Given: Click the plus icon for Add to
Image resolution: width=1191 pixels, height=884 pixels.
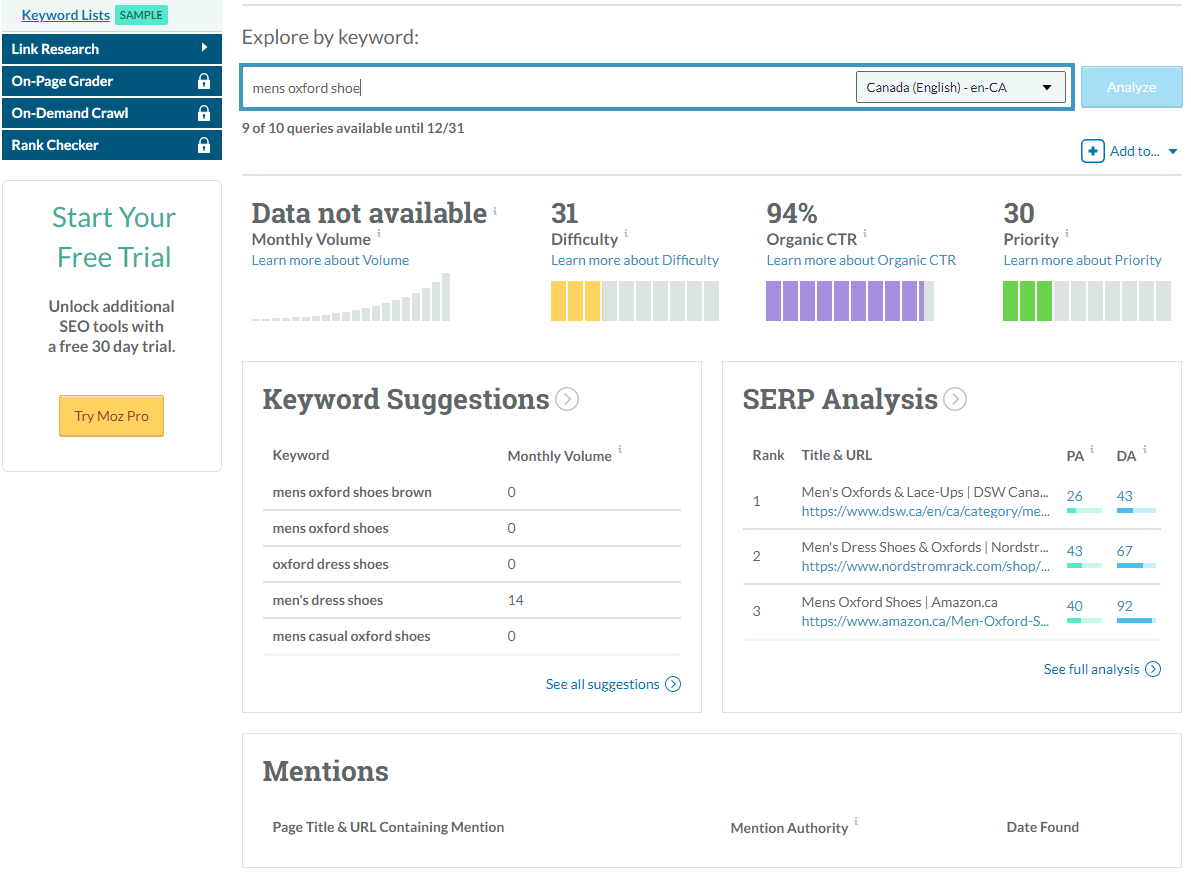Looking at the screenshot, I should (1092, 151).
